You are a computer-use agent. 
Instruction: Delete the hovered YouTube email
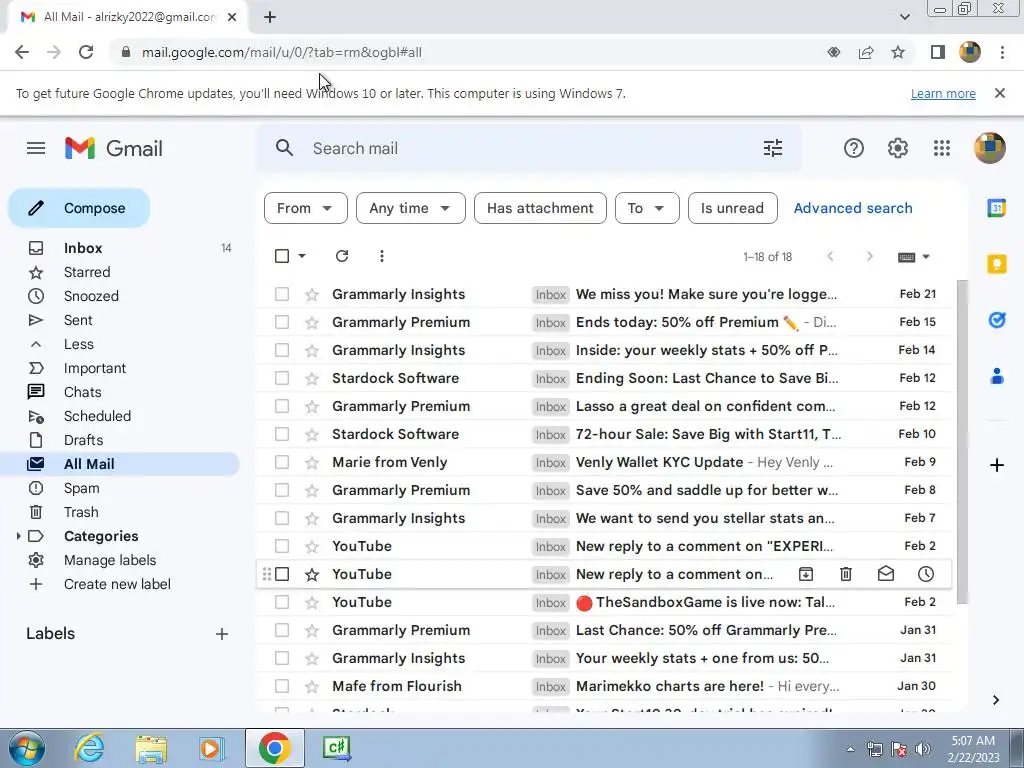click(846, 574)
